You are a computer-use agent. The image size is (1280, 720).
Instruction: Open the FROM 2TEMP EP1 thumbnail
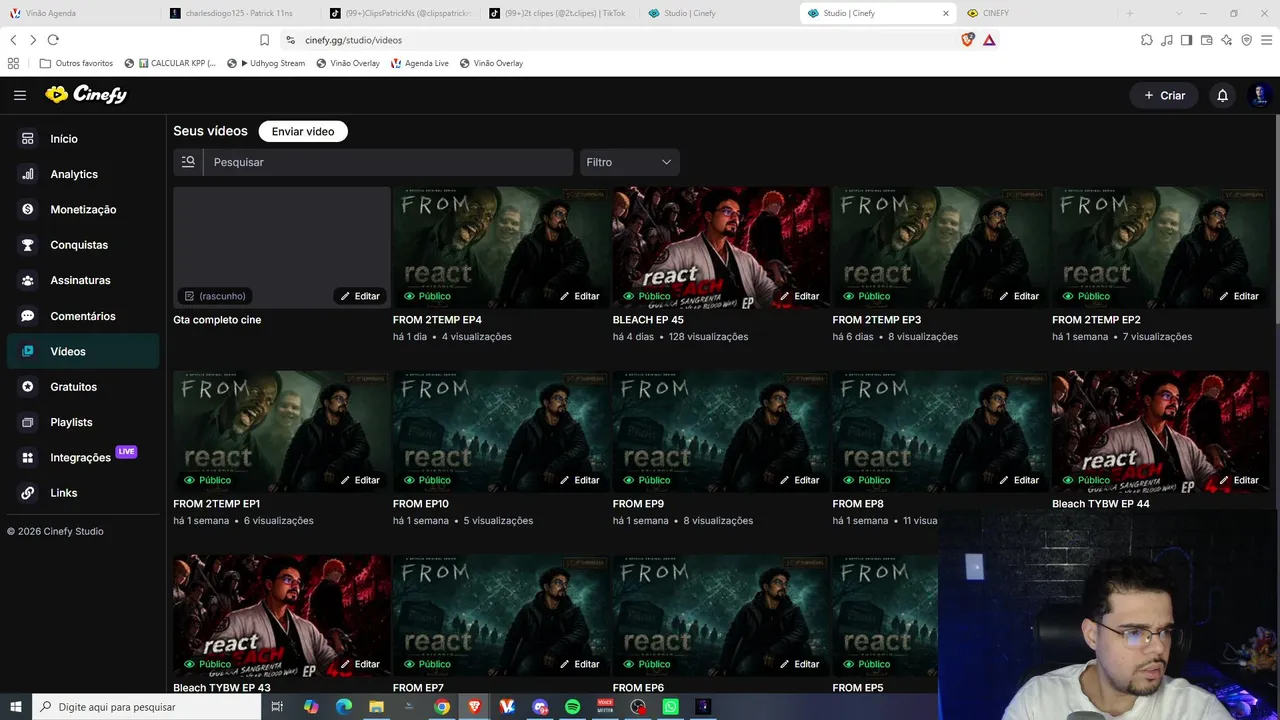coord(282,431)
